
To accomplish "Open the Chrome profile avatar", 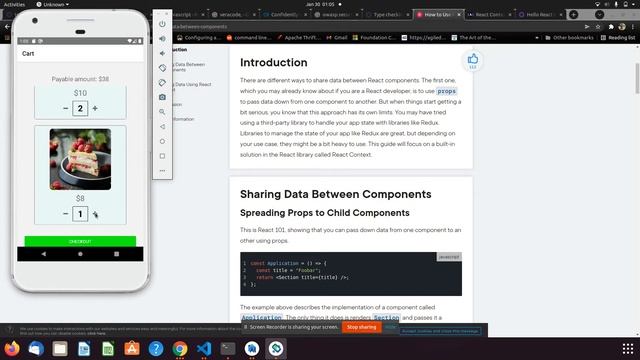I will (x=622, y=27).
